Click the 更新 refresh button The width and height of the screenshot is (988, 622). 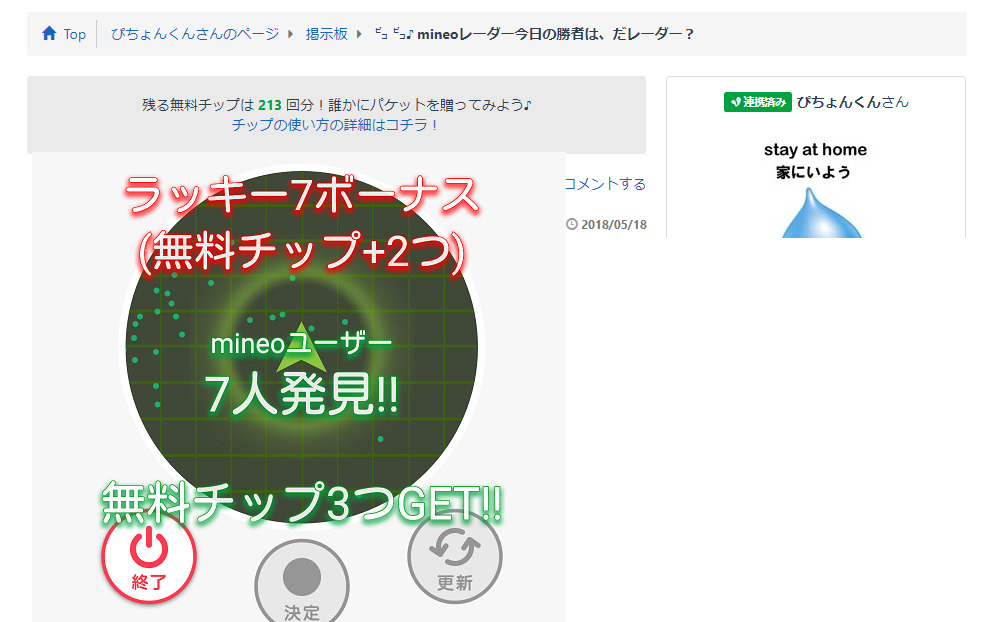pos(455,556)
